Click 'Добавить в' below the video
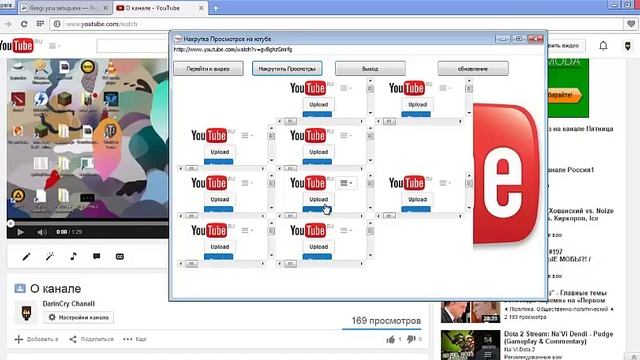 pyautogui.click(x=37, y=339)
